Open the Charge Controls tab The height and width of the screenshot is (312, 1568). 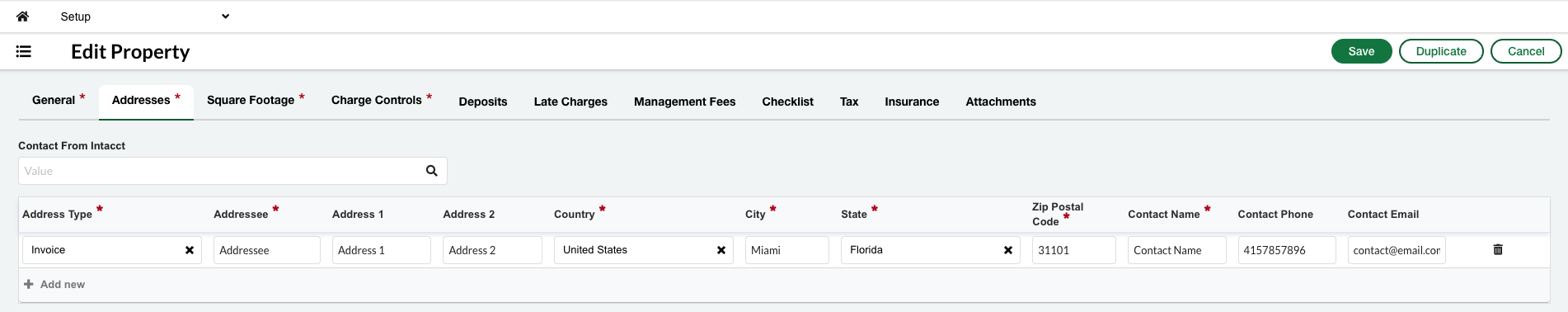click(382, 101)
